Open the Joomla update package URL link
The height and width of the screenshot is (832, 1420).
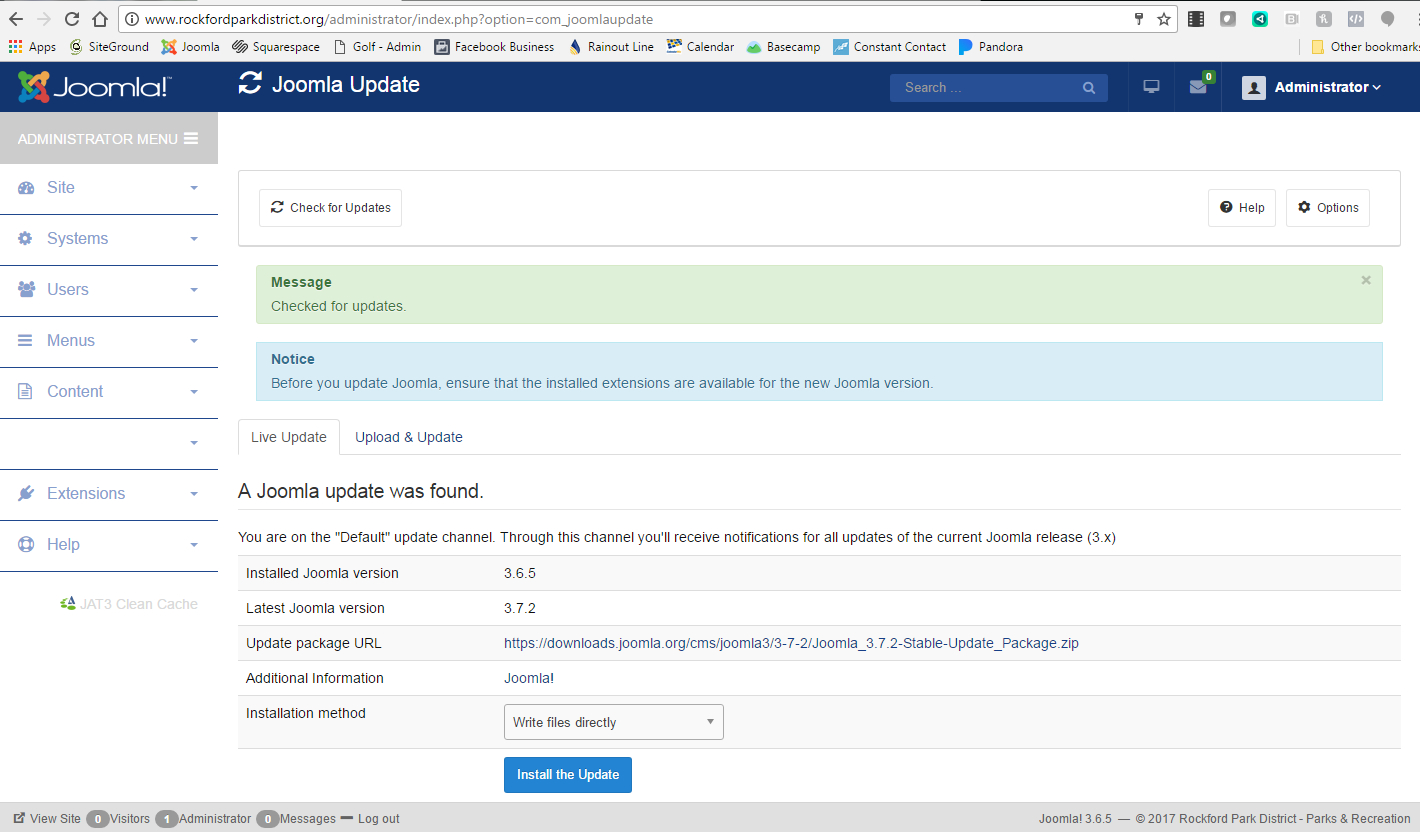point(791,643)
